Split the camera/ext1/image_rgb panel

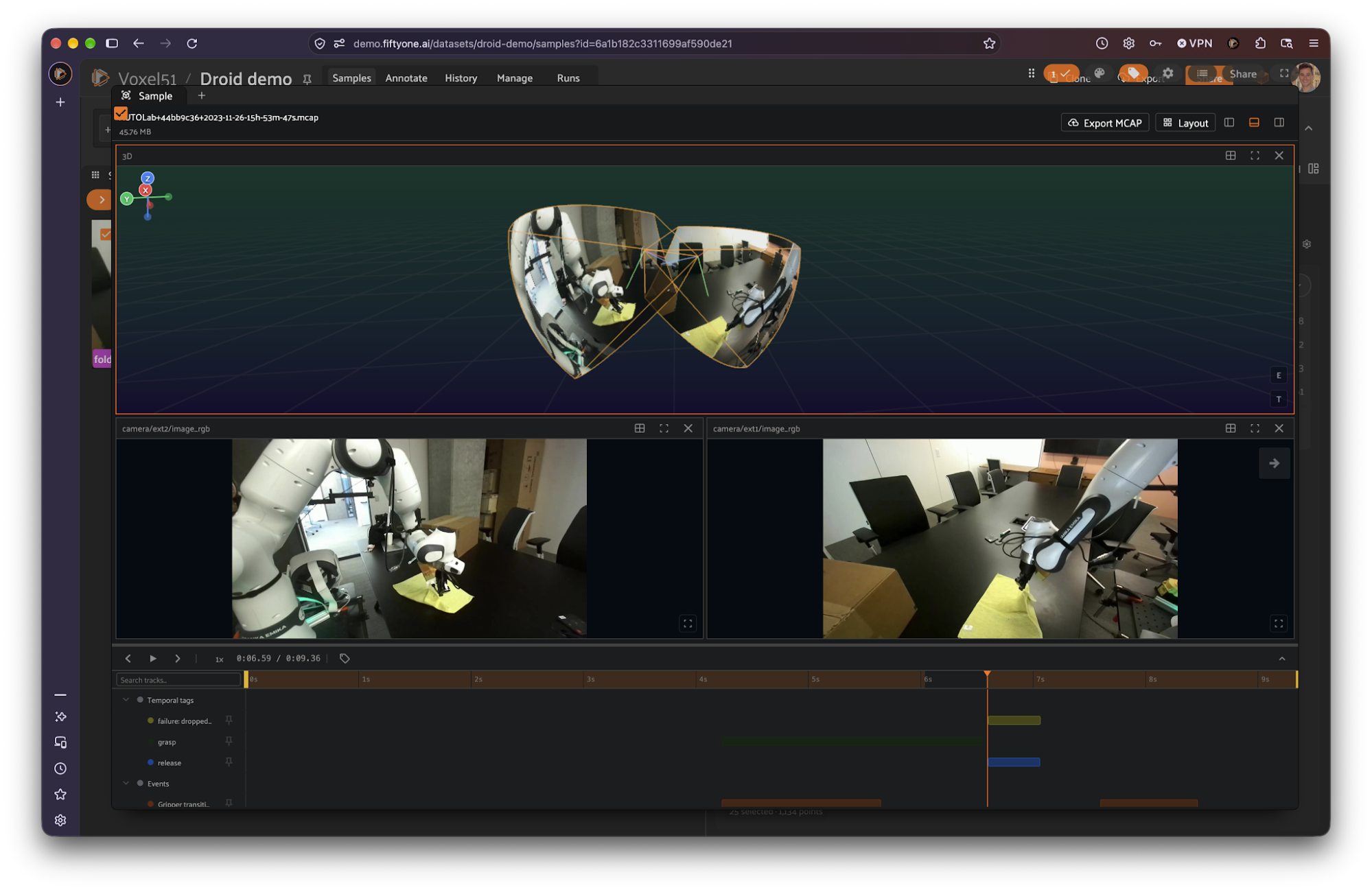[1230, 428]
